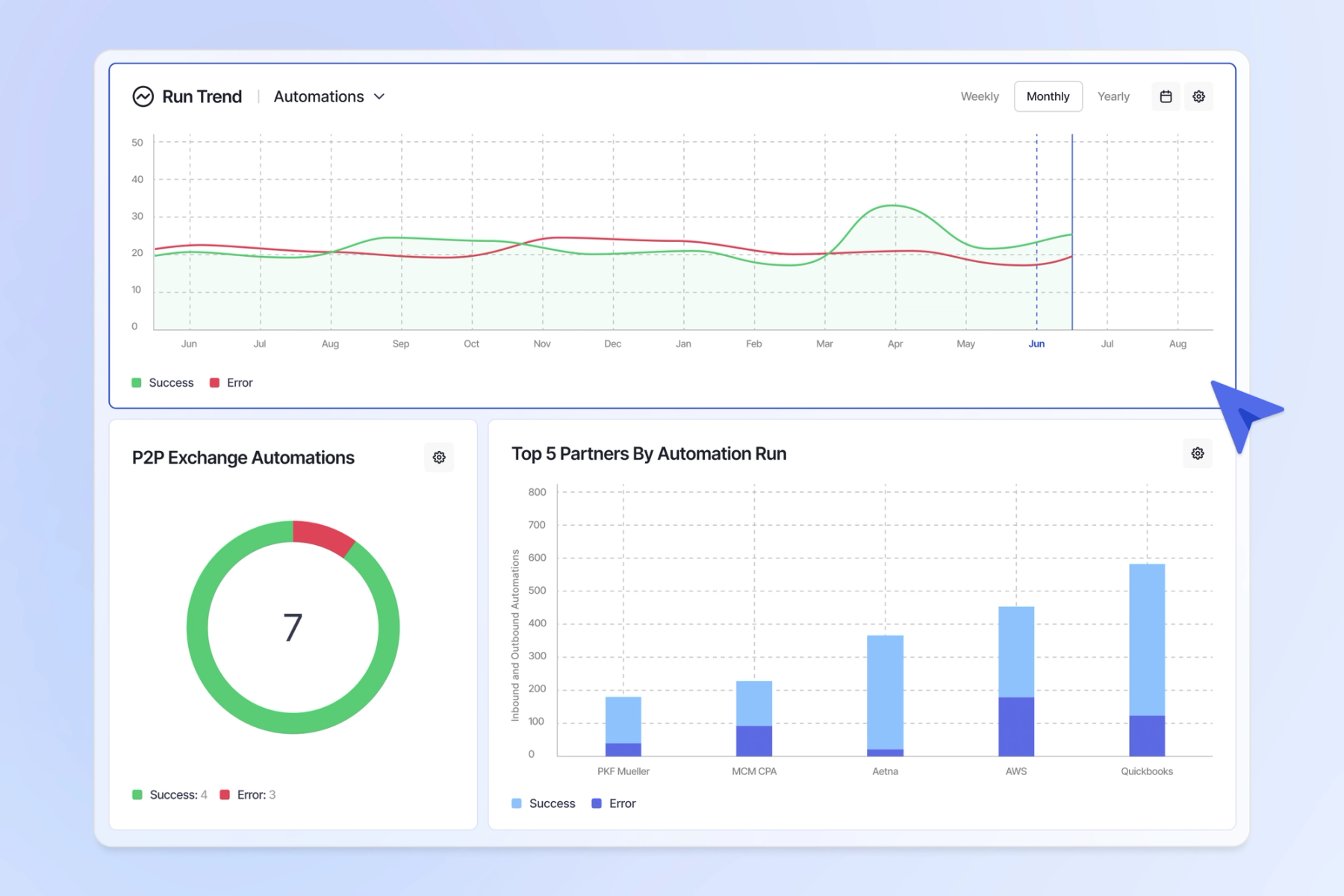Open P2P Exchange Automations settings gear
The image size is (1344, 896).
(439, 457)
